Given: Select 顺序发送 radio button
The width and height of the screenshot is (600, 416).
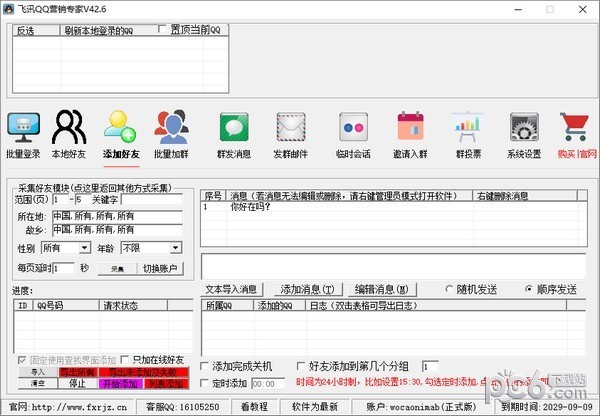Looking at the screenshot, I should pyautogui.click(x=529, y=289).
